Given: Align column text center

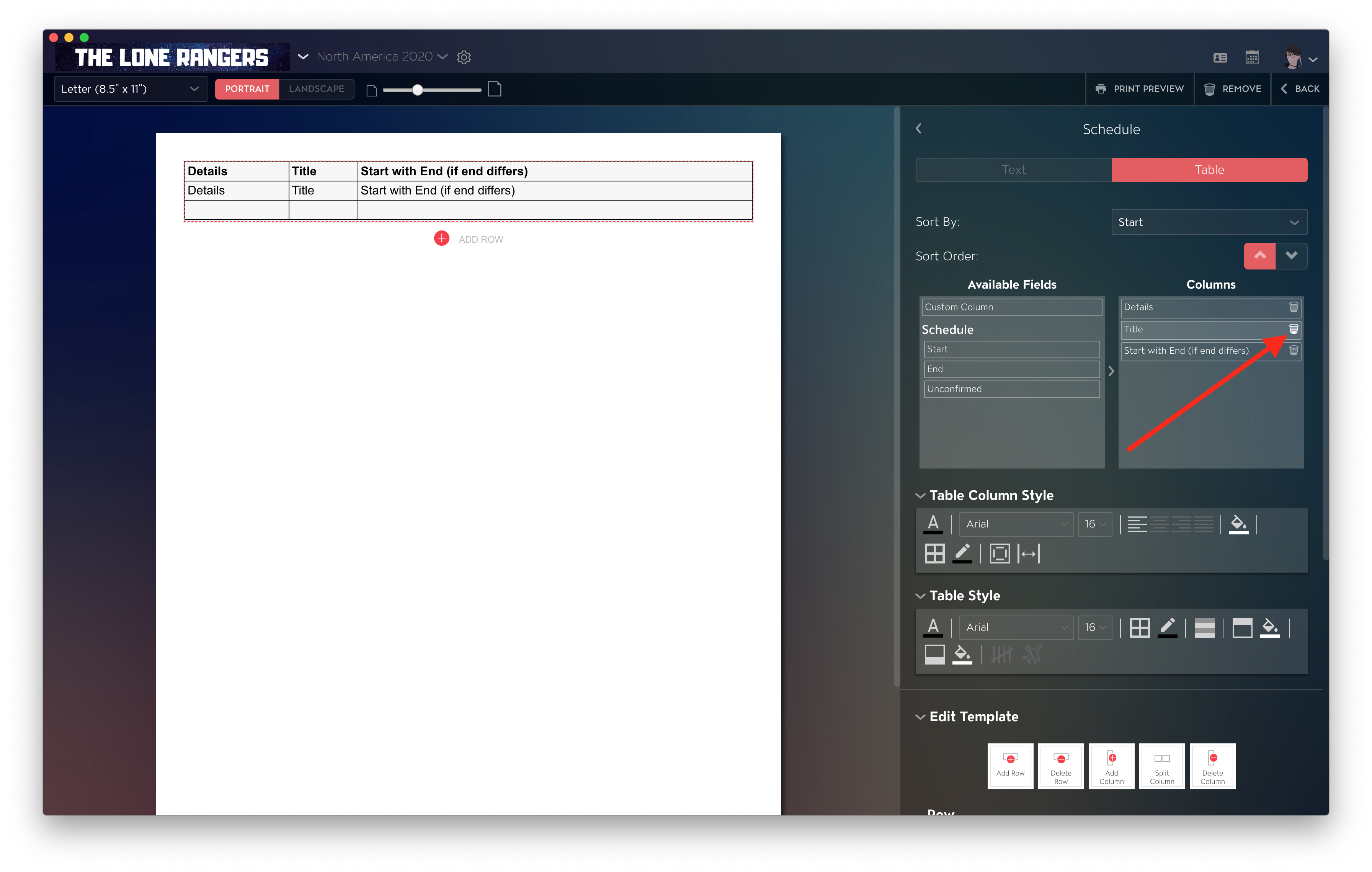Looking at the screenshot, I should 1160,524.
